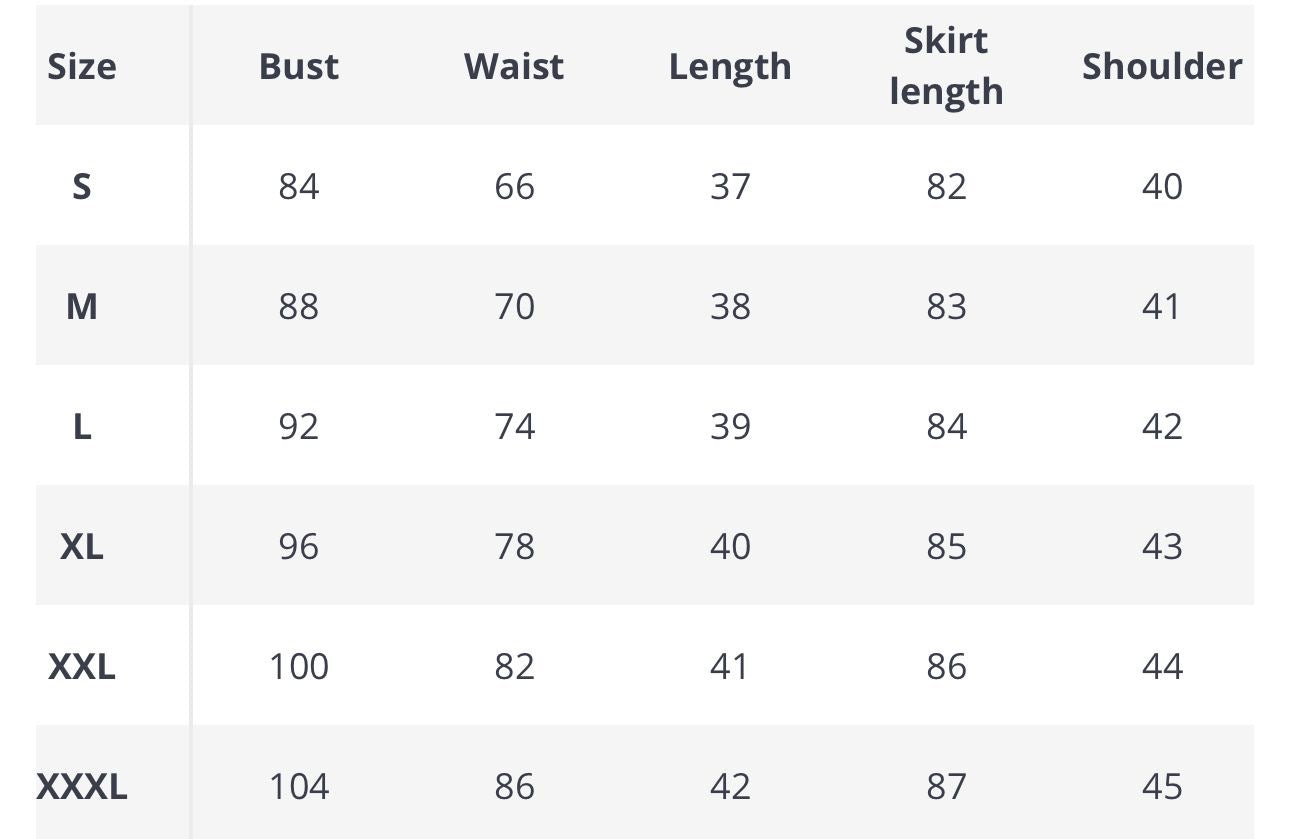Click the XXXL size row label
Screen dimensions: 1290x839
click(x=82, y=787)
